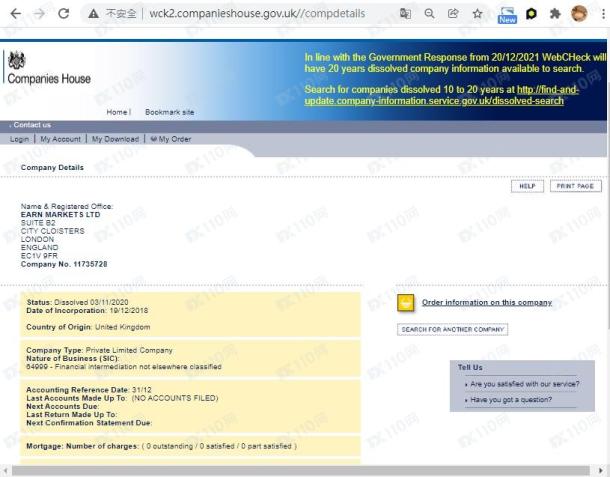Bookmark the page with the star icon

pyautogui.click(x=477, y=14)
